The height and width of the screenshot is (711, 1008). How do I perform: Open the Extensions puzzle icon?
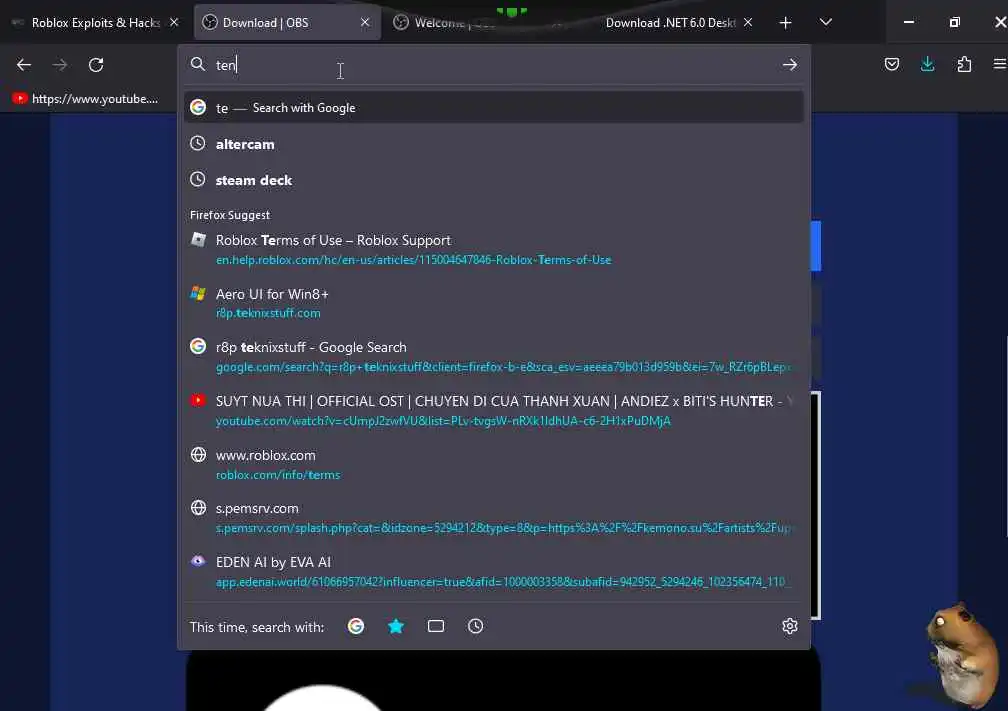point(964,64)
